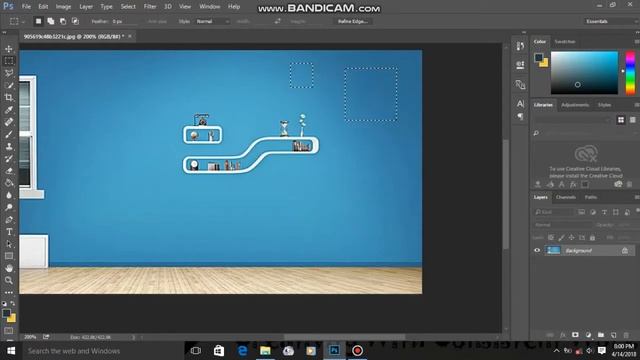The width and height of the screenshot is (640, 360).
Task: Open the Color panel flyout menu
Action: pyautogui.click(x=637, y=42)
